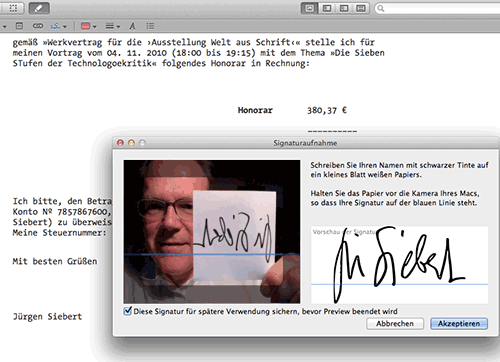Switch to table of contents view
This screenshot has height=362, width=500.
344,8
